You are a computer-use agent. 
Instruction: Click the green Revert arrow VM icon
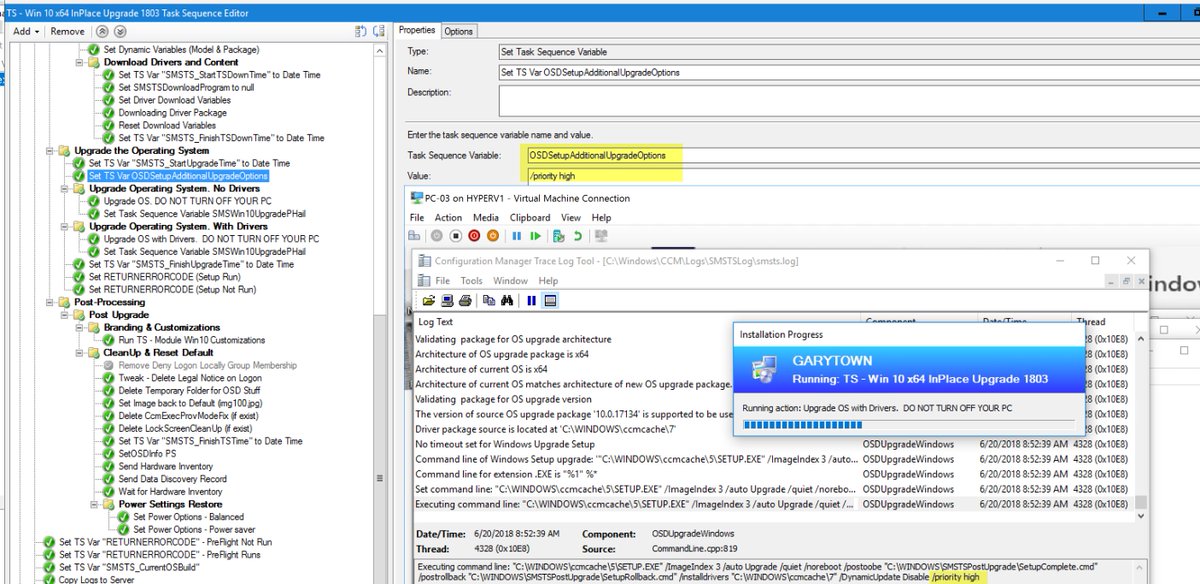578,236
